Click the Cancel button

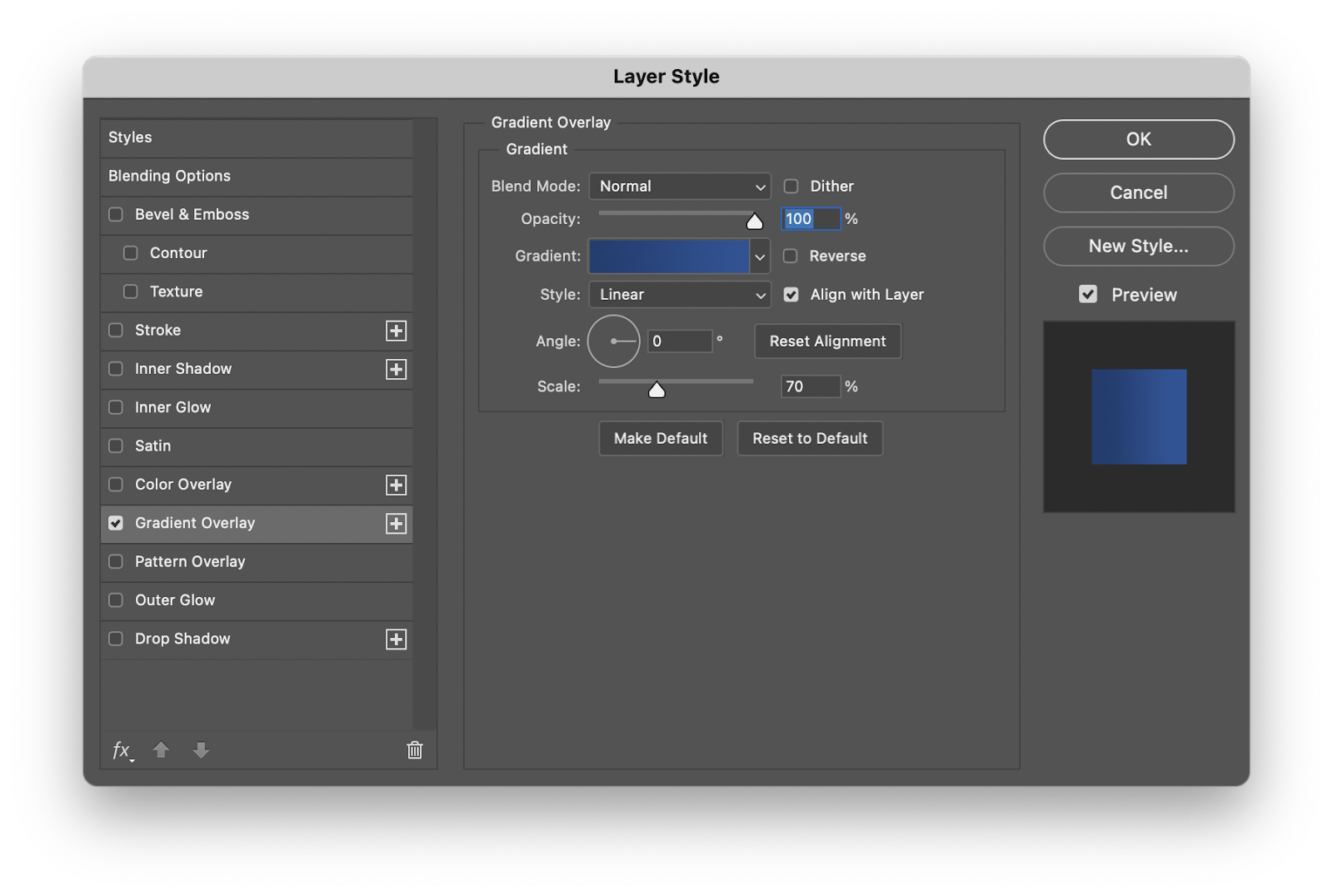click(1139, 192)
